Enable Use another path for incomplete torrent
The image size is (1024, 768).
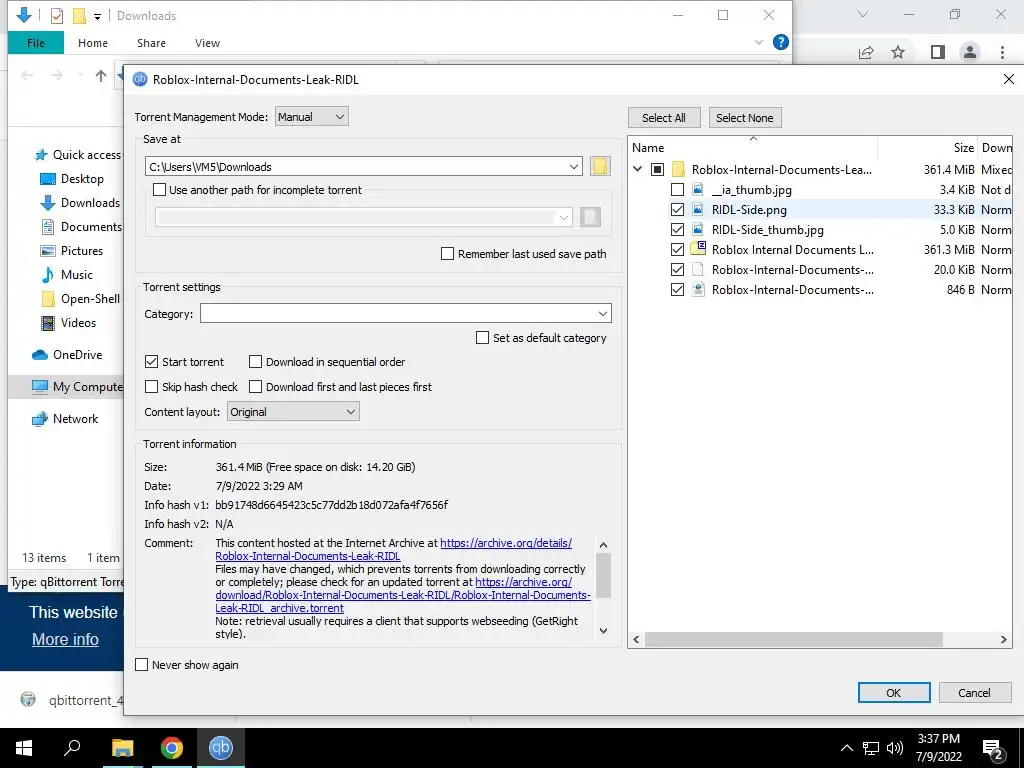pos(159,190)
